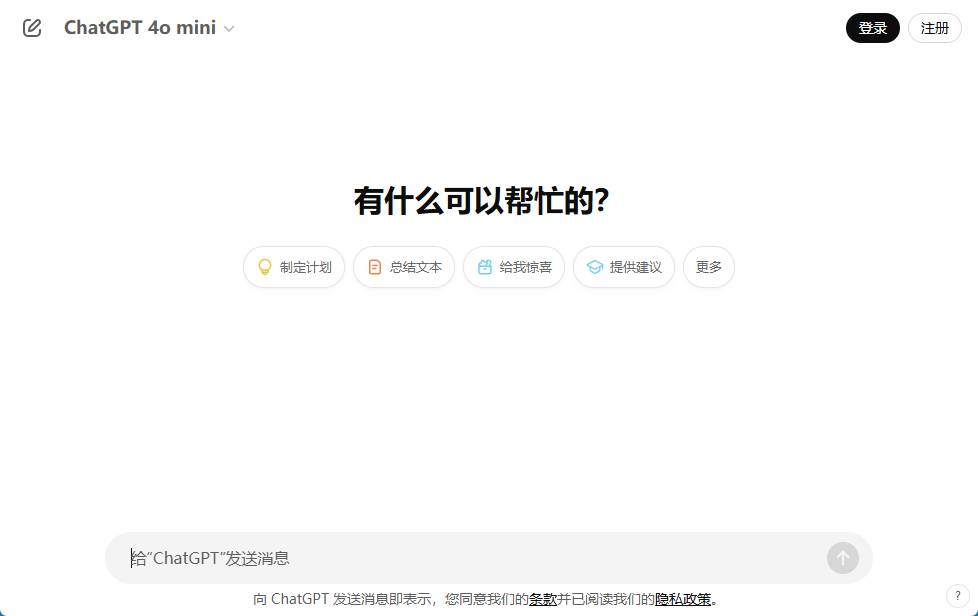Choose the 给我惊喜 suggestion label

click(x=525, y=267)
